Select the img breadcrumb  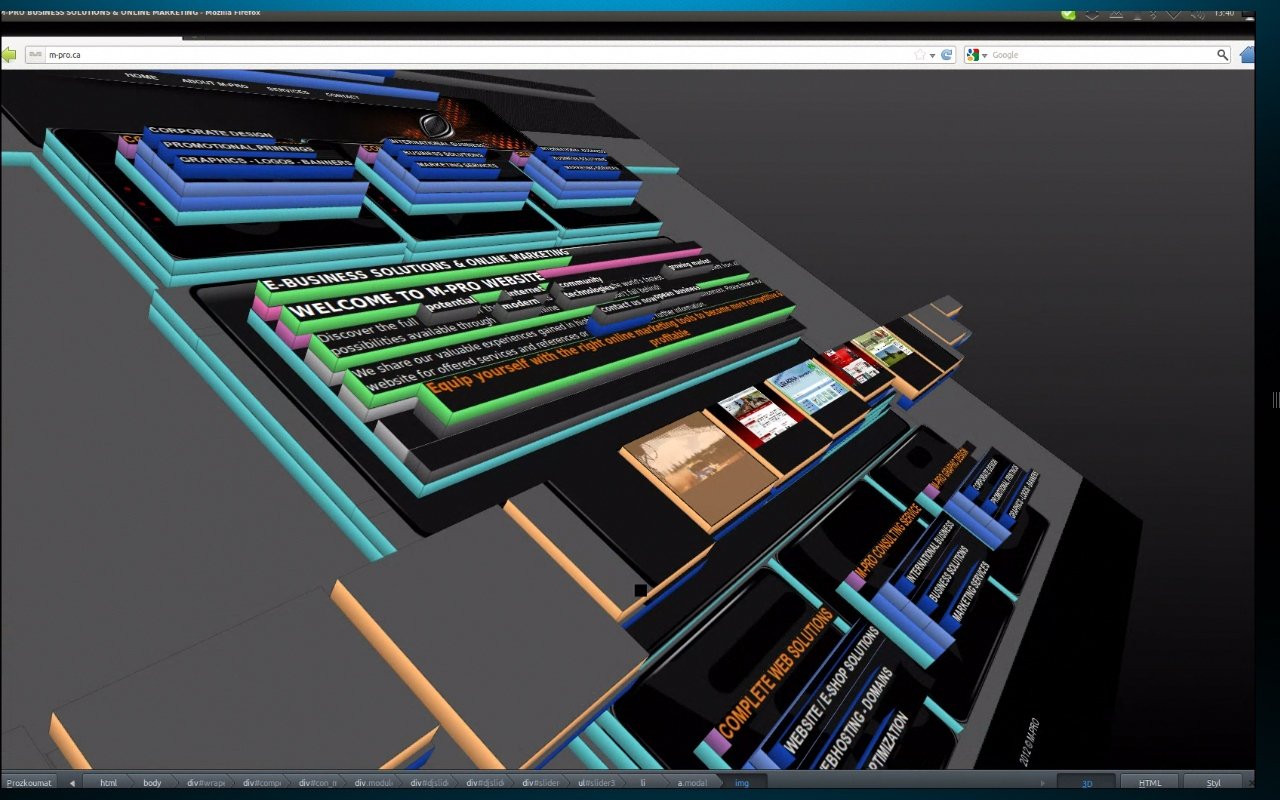click(741, 783)
